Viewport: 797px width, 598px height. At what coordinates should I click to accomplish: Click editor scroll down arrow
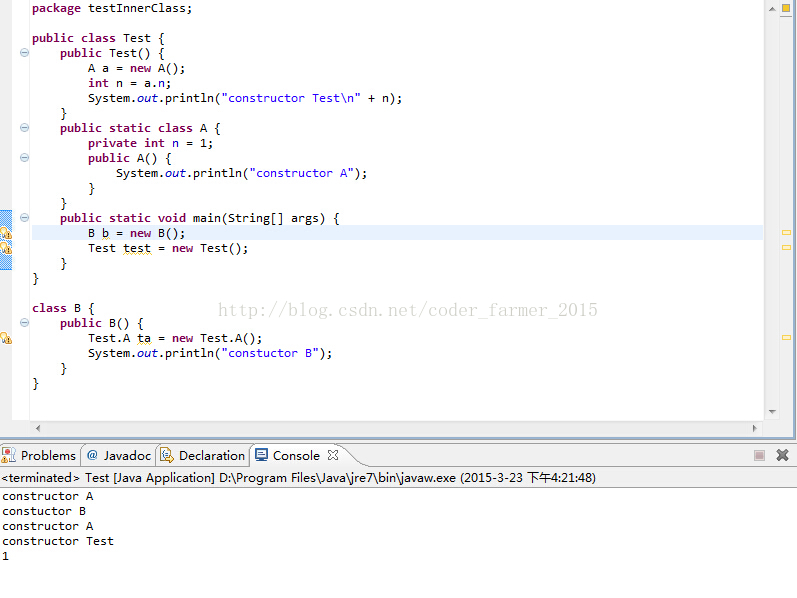click(772, 411)
